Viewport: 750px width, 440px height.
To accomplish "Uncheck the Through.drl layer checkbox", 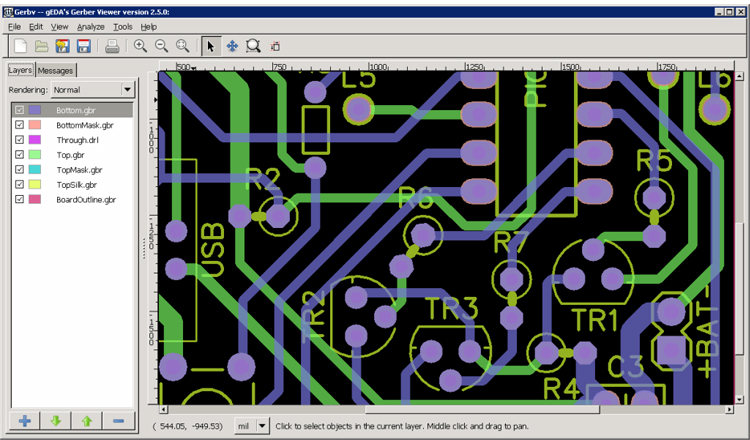I will pyautogui.click(x=19, y=140).
